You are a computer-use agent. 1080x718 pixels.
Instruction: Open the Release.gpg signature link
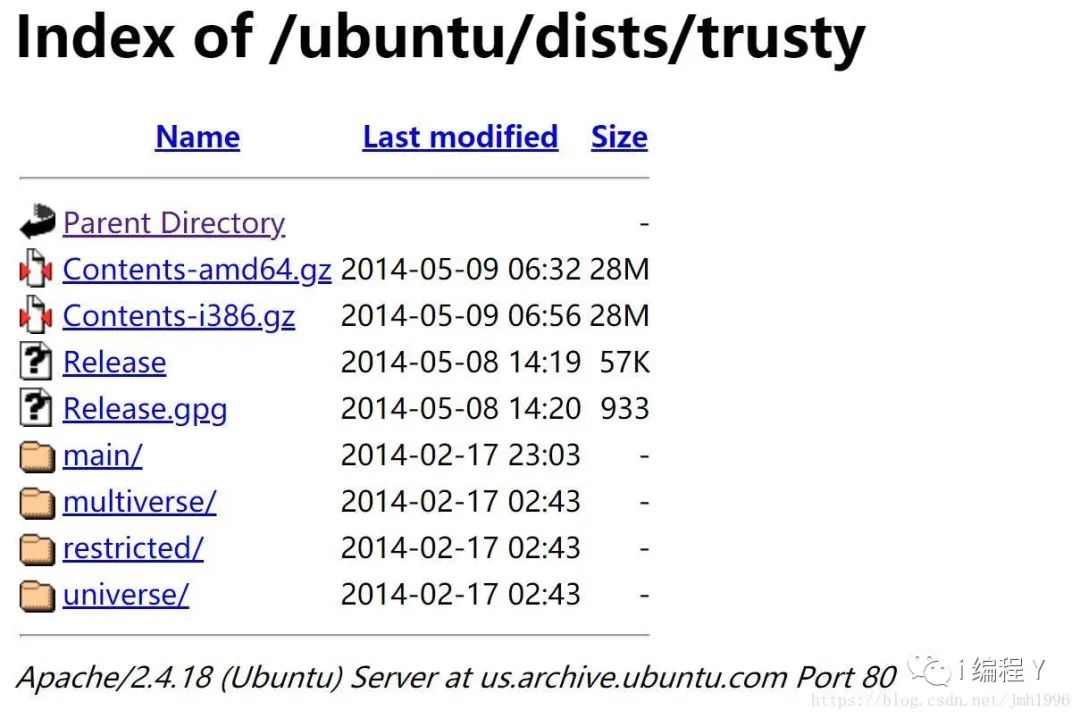click(145, 409)
